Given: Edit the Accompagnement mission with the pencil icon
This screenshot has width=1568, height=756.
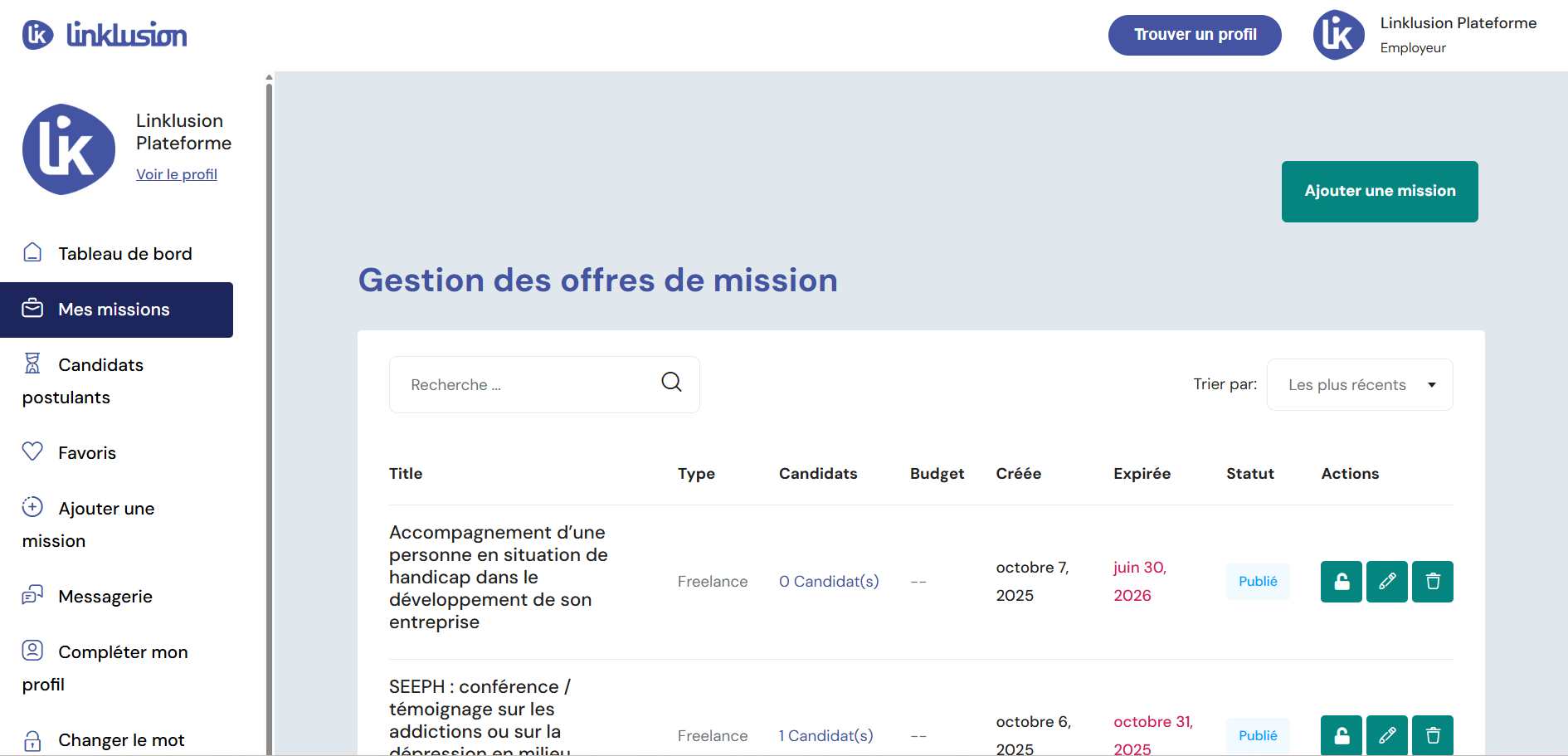Looking at the screenshot, I should click(x=1386, y=581).
